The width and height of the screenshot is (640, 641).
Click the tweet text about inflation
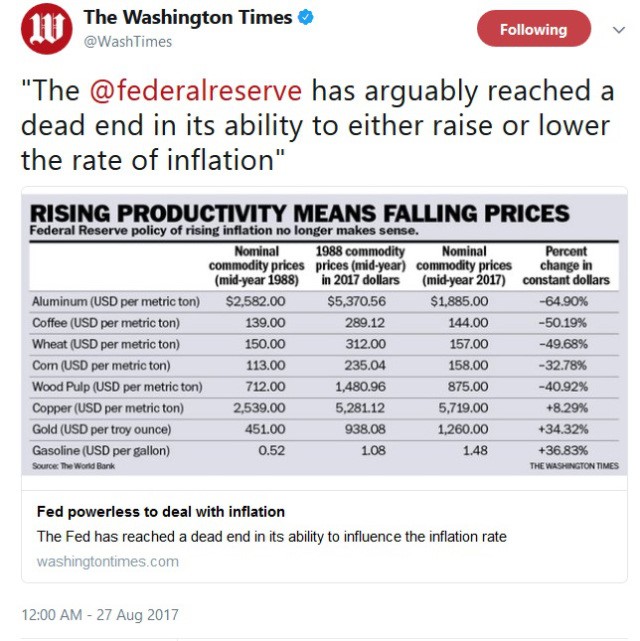click(318, 125)
